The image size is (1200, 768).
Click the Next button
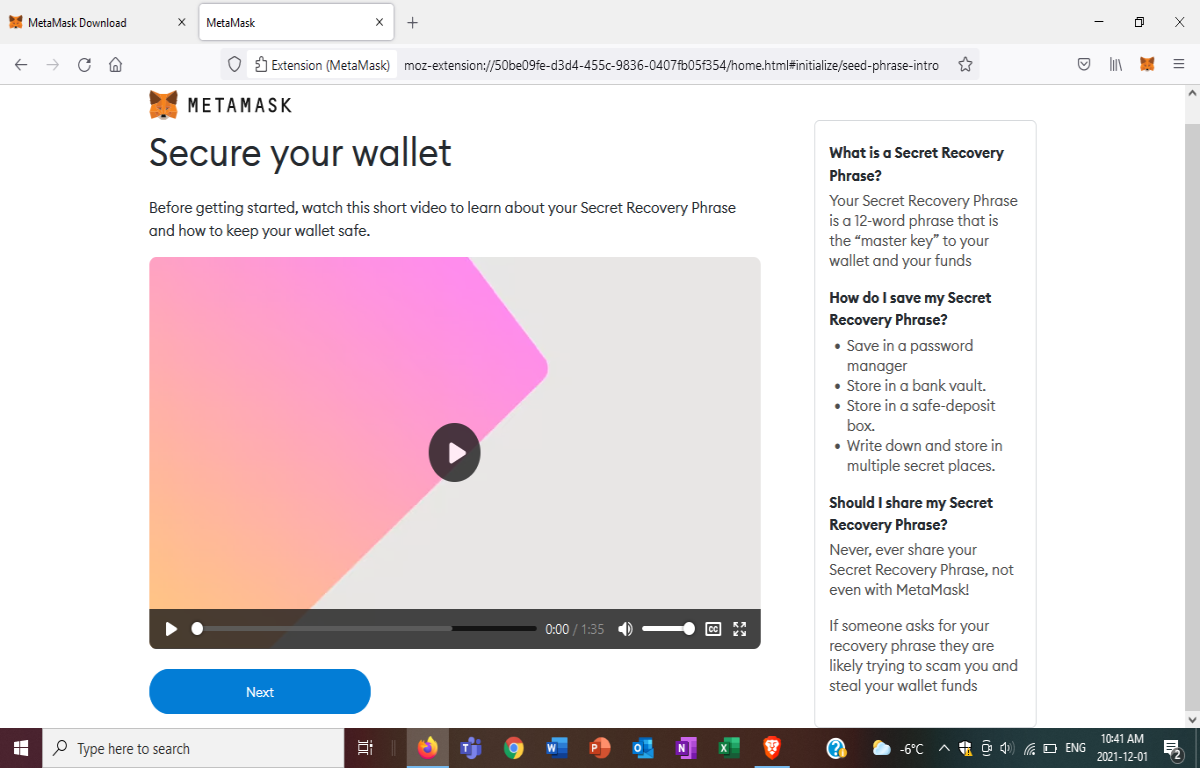point(260,692)
